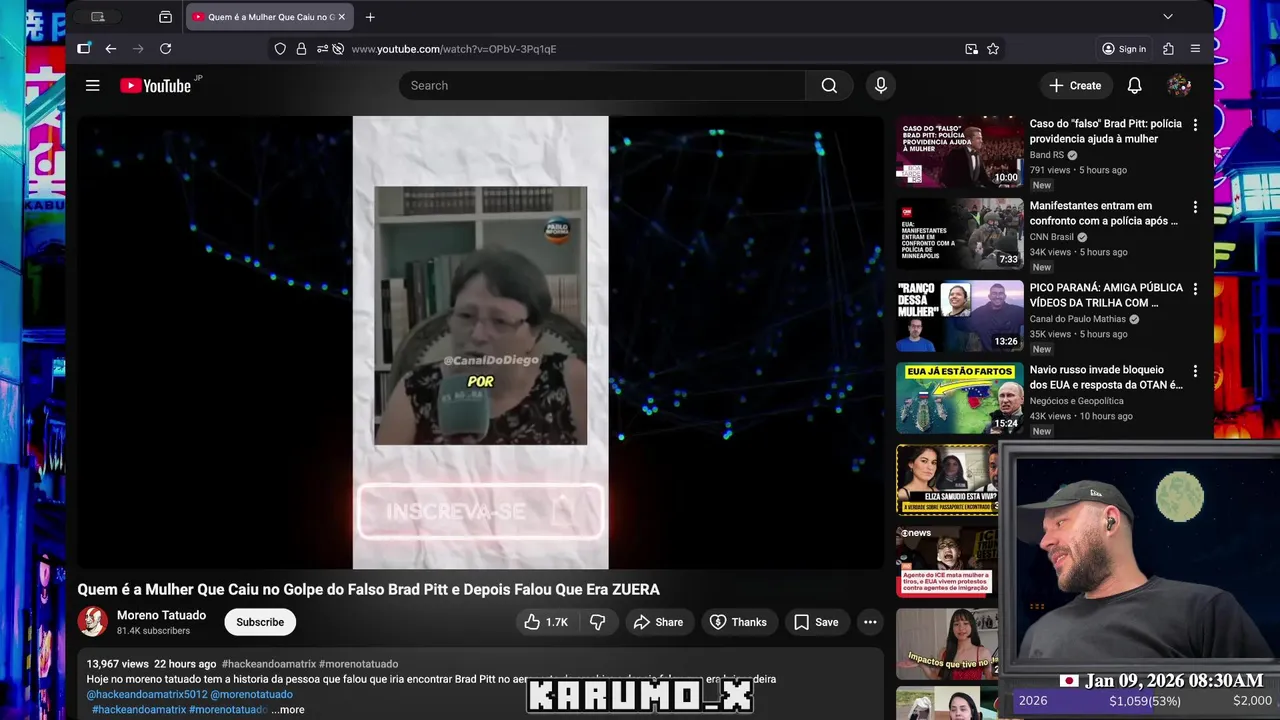The width and height of the screenshot is (1280, 720).
Task: Open the YouTube guide hamburger menu
Action: [x=93, y=86]
